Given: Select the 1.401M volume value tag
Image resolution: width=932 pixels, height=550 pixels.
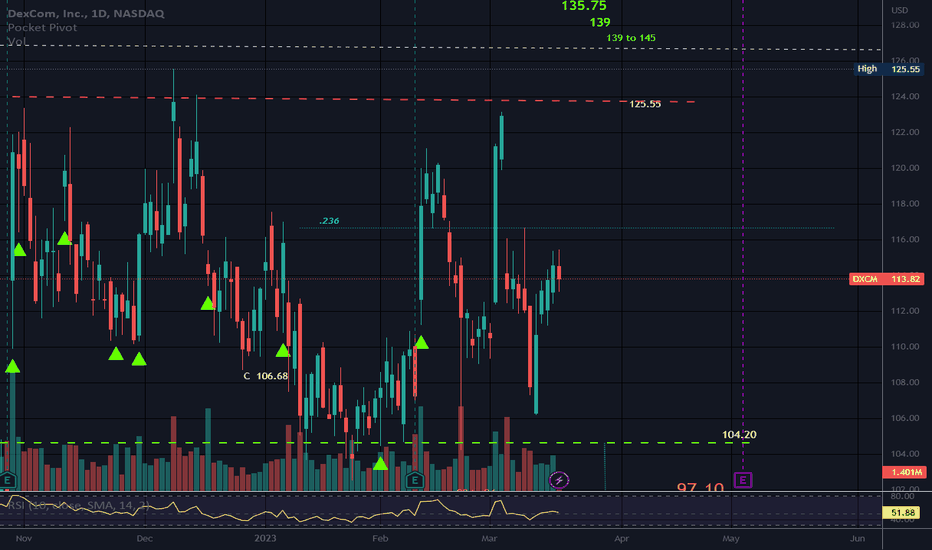Looking at the screenshot, I should click(903, 472).
